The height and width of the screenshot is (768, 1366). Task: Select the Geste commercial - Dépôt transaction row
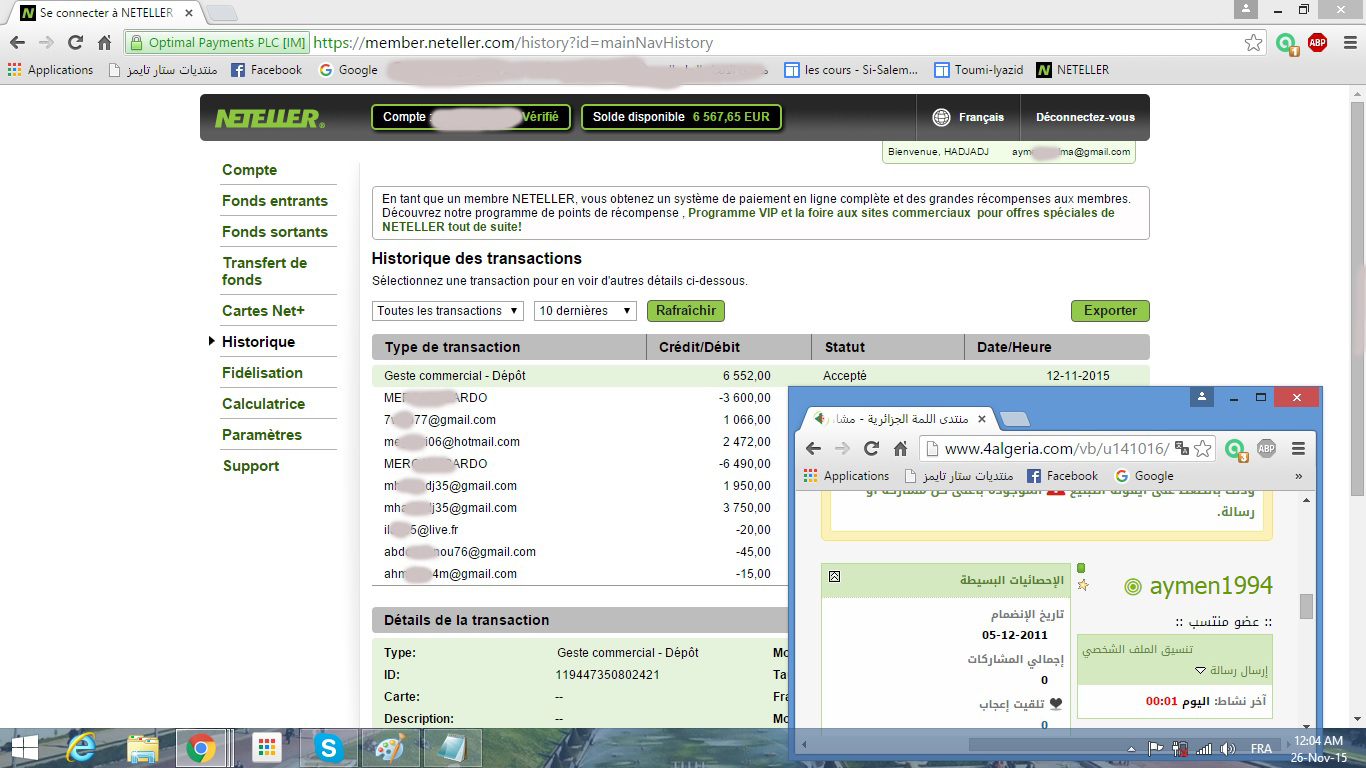[580, 376]
